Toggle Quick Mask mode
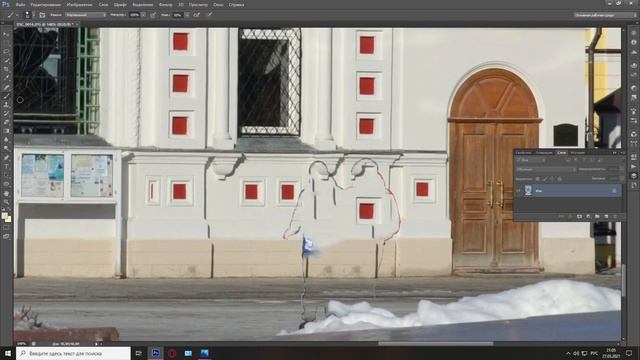 pos(6,228)
